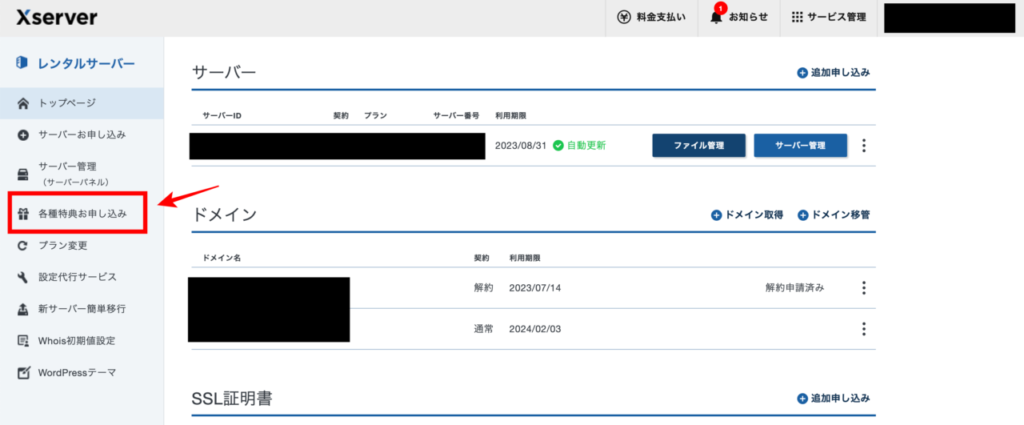Click the upload icon beside 新サーバー簡単移行
1024x425 pixels.
pyautogui.click(x=24, y=309)
